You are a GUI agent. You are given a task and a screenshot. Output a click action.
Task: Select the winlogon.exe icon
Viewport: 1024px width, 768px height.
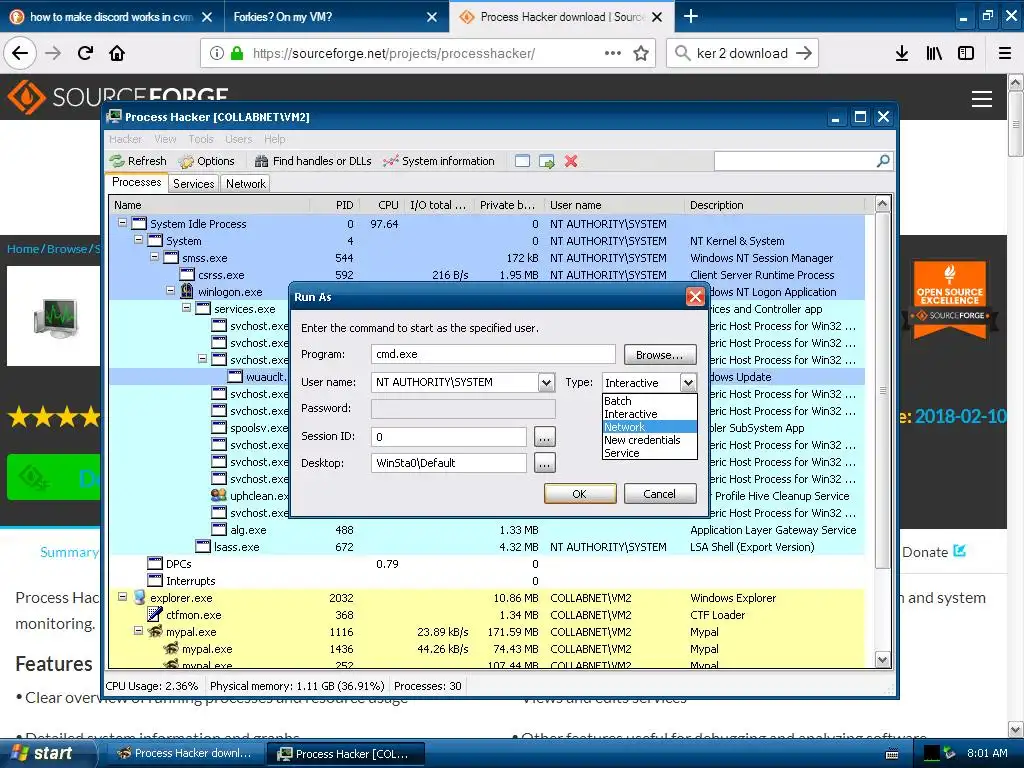tap(187, 291)
